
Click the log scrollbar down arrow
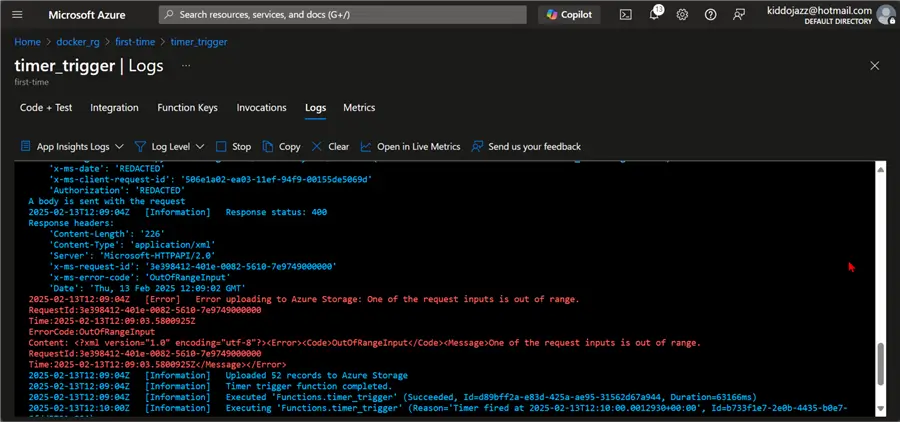882,408
